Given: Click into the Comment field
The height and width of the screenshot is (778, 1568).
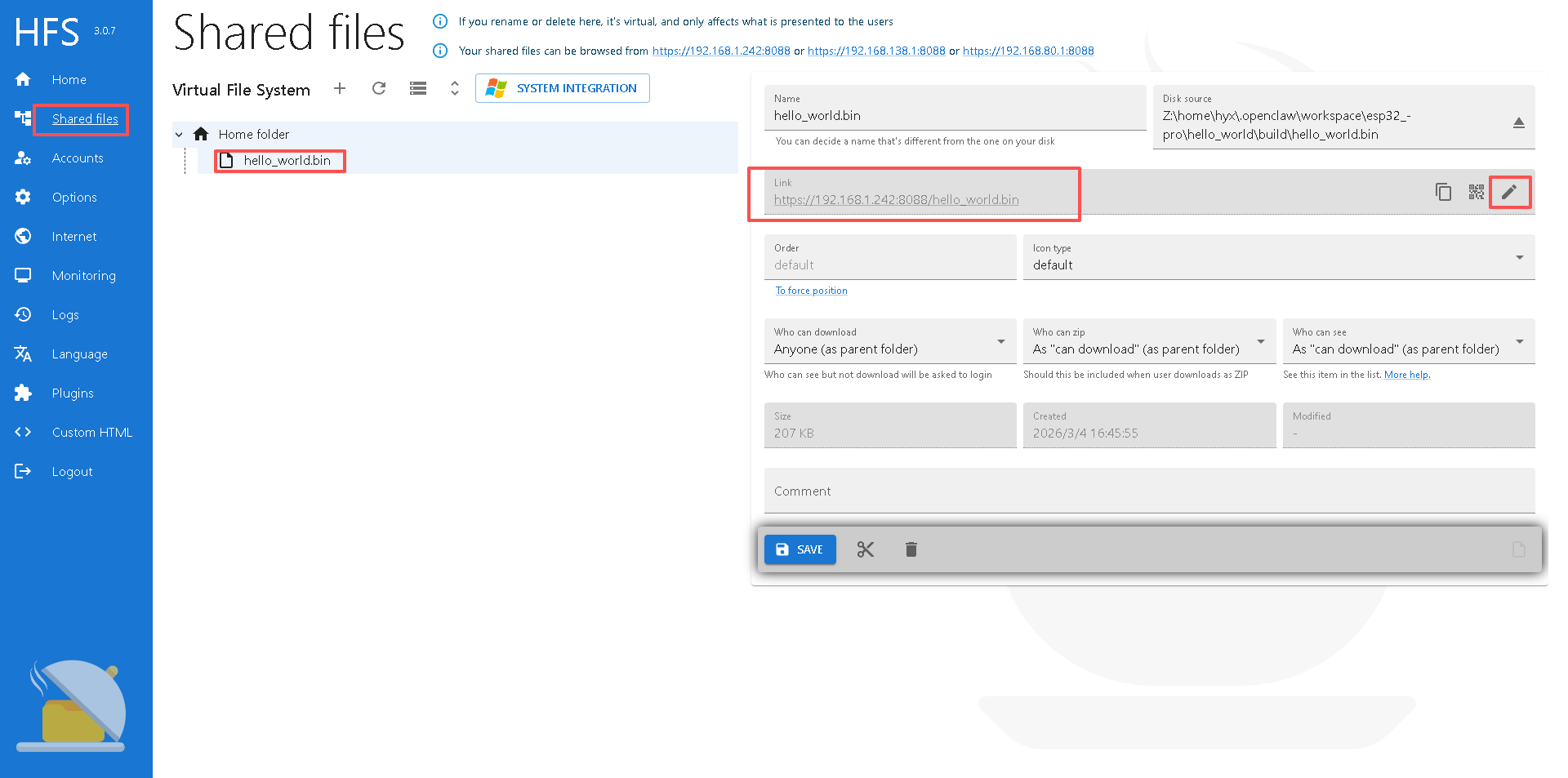Looking at the screenshot, I should pos(1150,491).
